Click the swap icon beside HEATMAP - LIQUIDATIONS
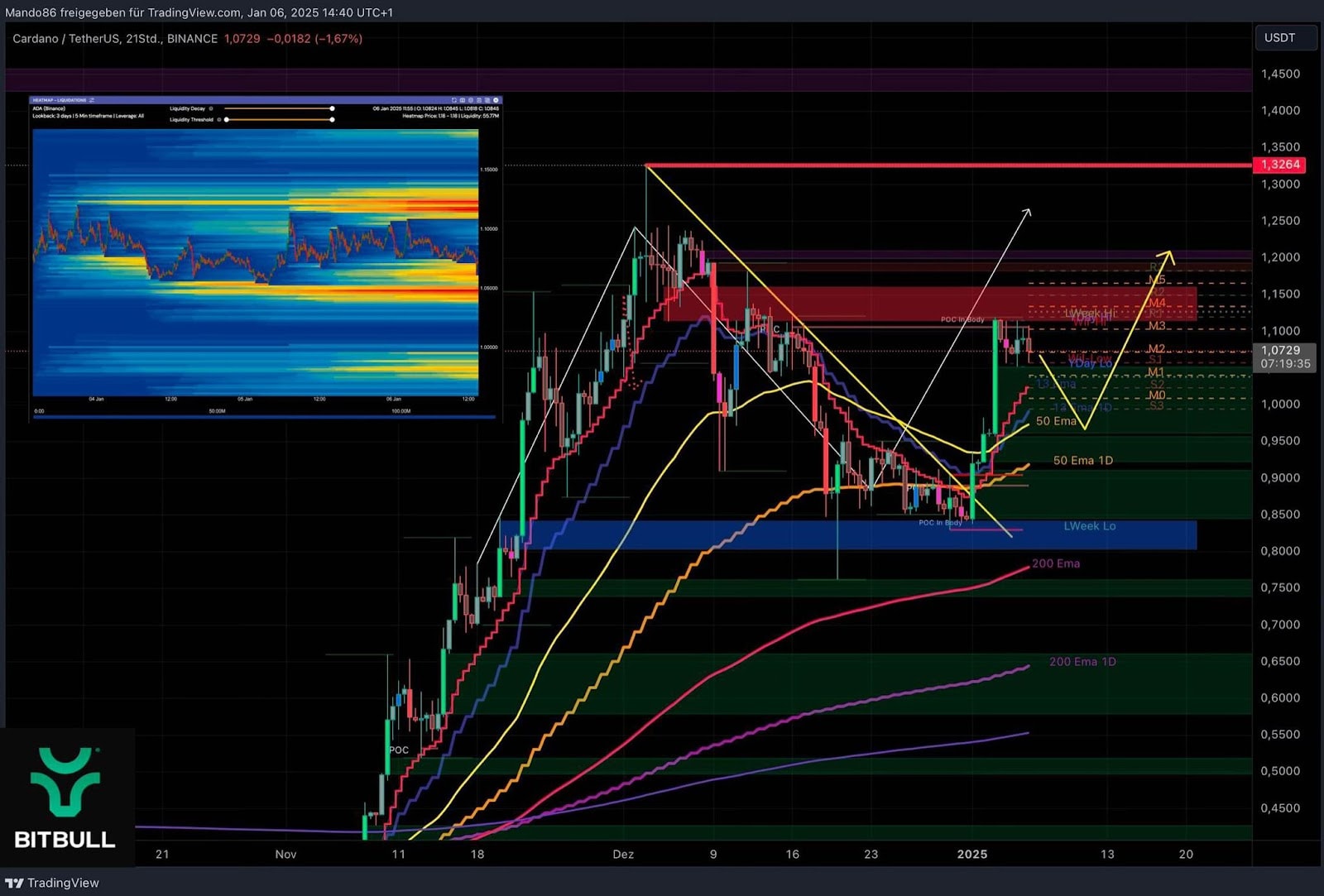The height and width of the screenshot is (896, 1324). tap(92, 100)
